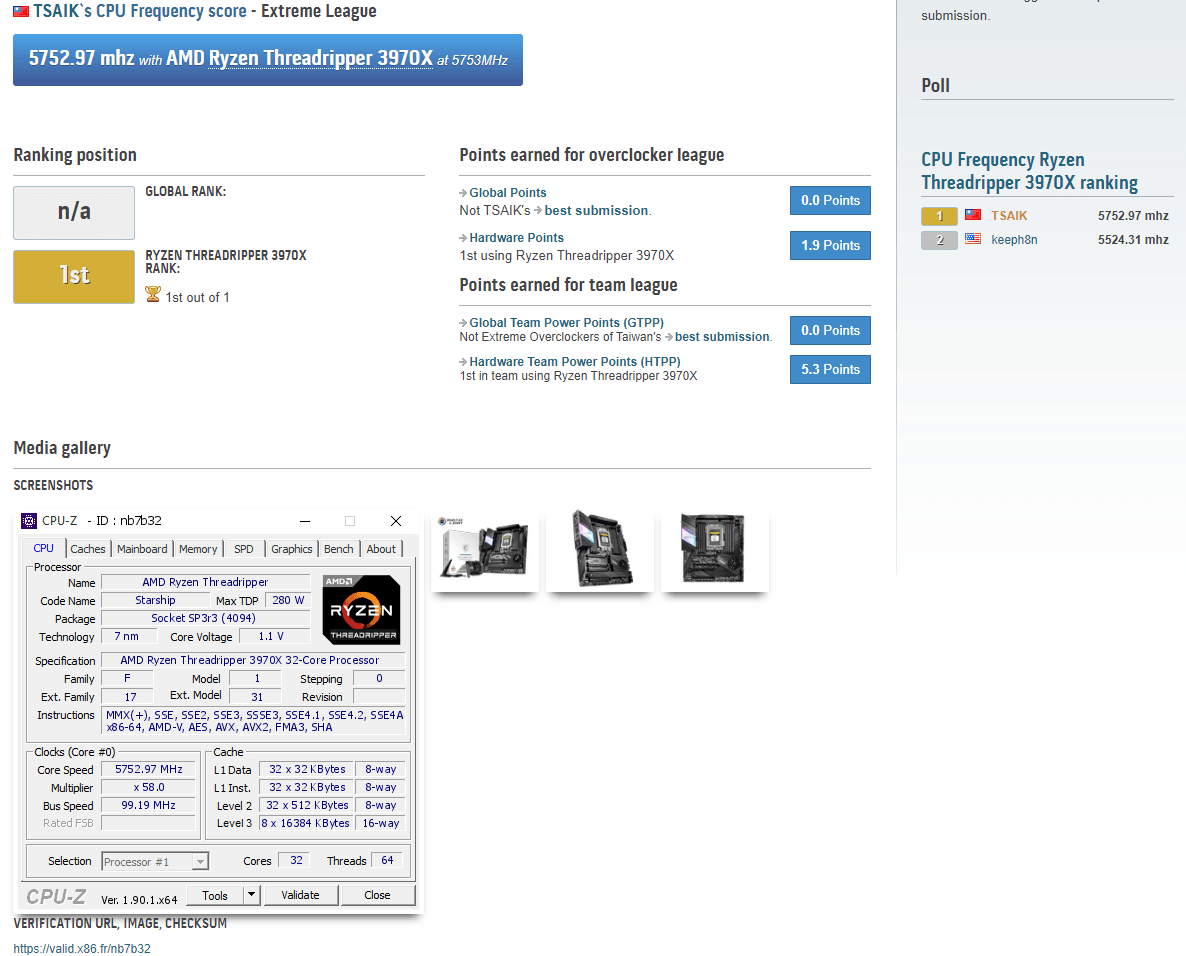This screenshot has width=1186, height=956.
Task: Click the trophy icon beside 1st out of 1
Action: point(152,296)
